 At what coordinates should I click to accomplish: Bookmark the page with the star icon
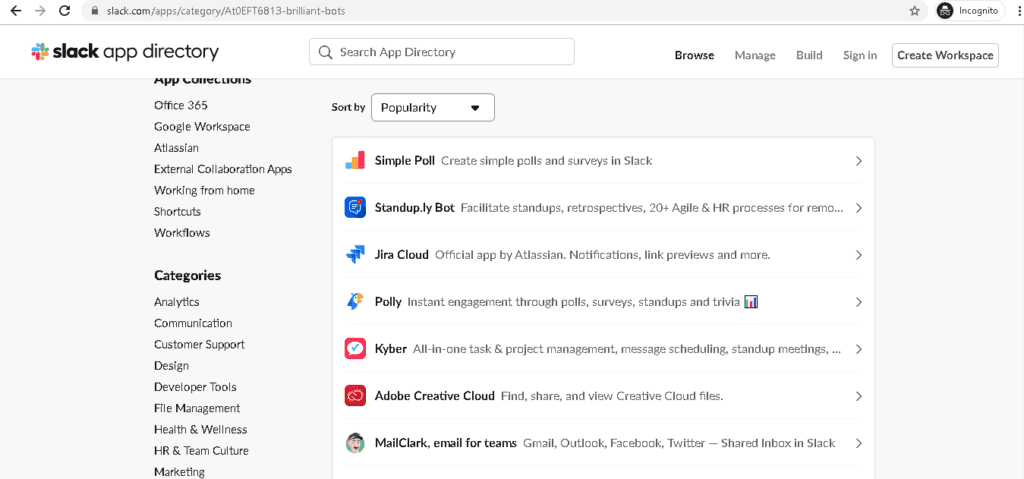(914, 11)
